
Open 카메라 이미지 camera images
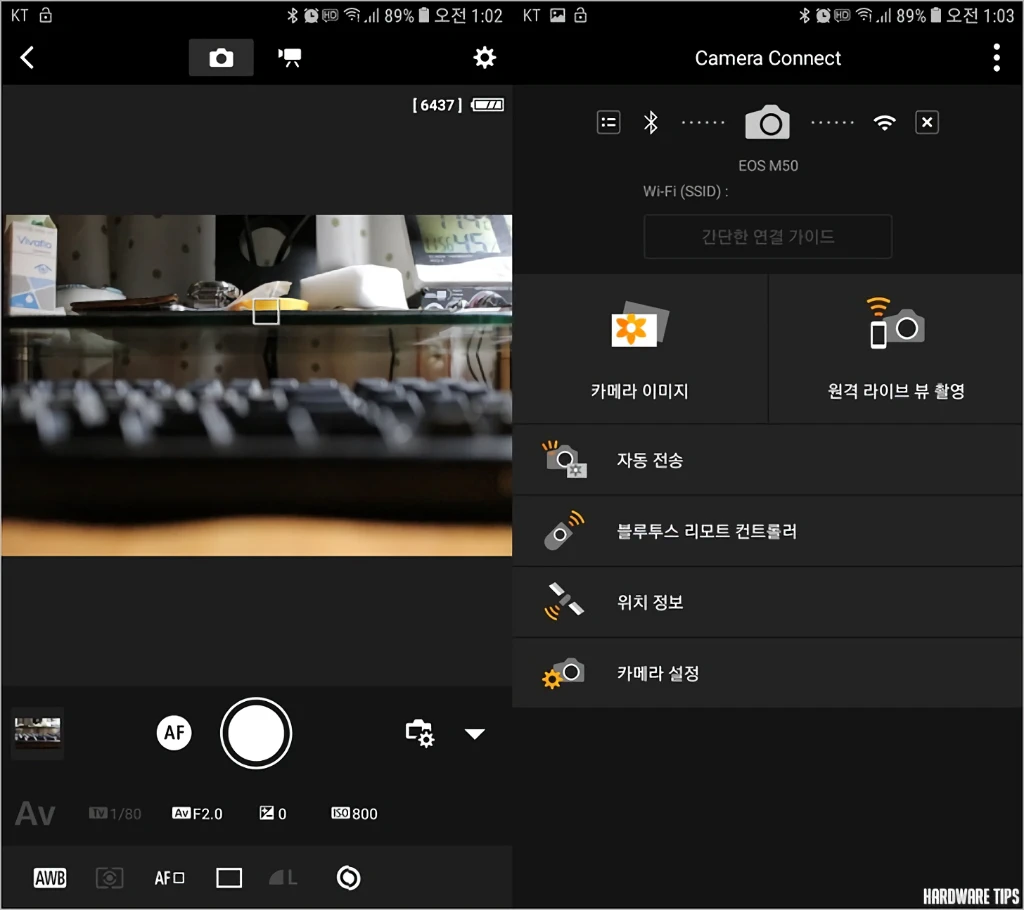[640, 349]
